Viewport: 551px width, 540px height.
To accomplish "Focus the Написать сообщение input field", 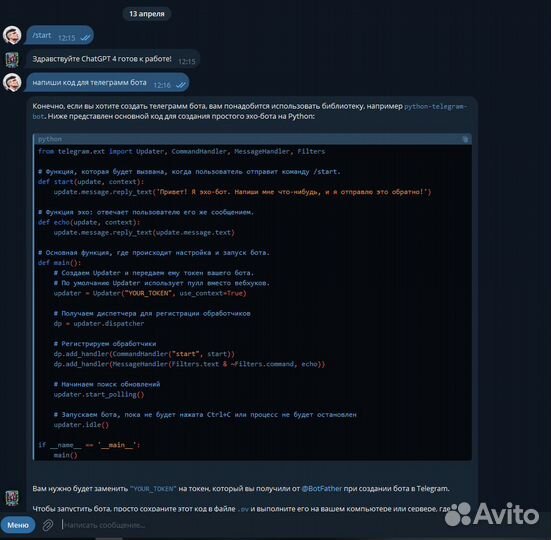I will 246,525.
